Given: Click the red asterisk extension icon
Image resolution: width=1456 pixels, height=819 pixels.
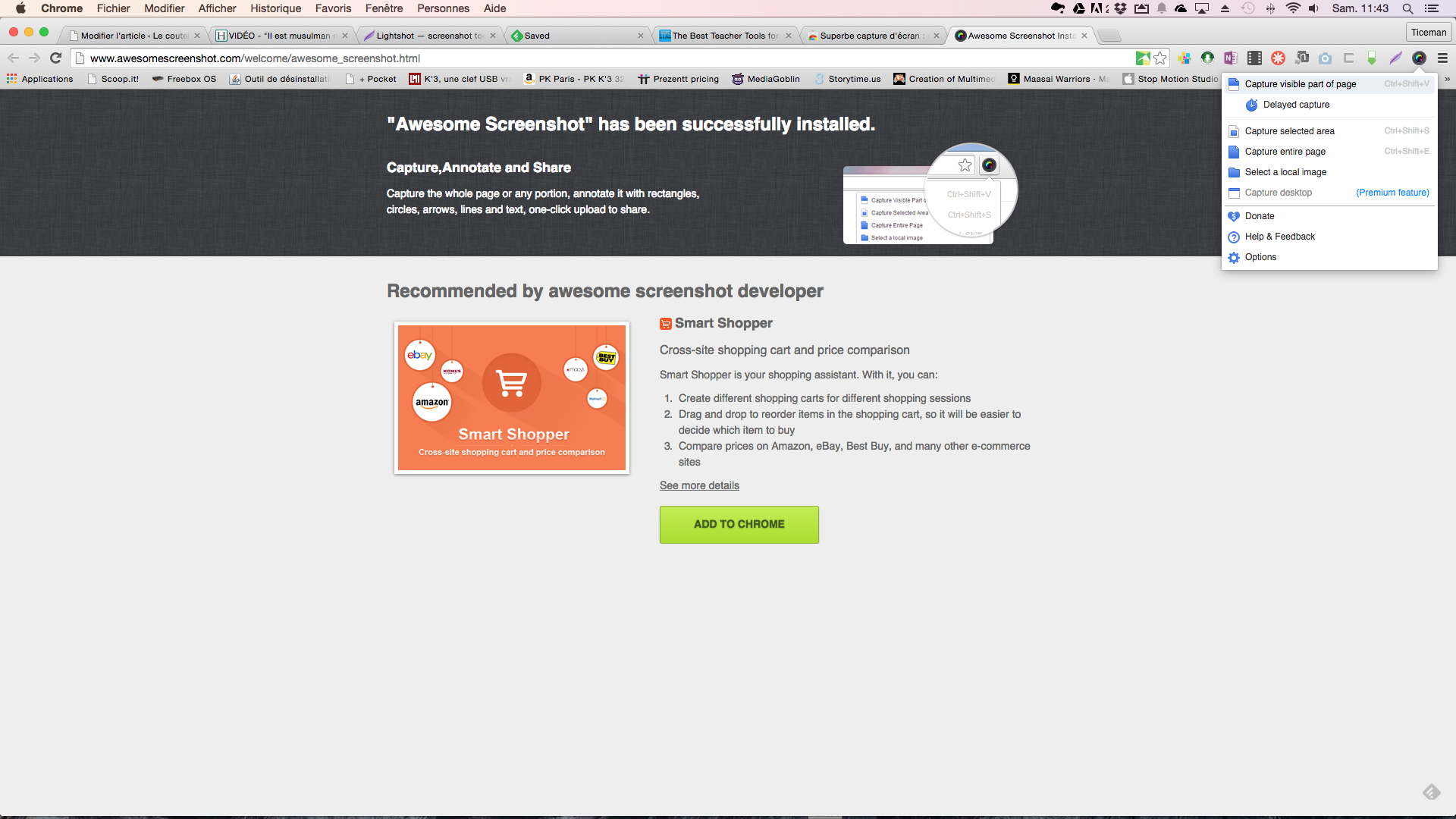Looking at the screenshot, I should tap(1278, 58).
